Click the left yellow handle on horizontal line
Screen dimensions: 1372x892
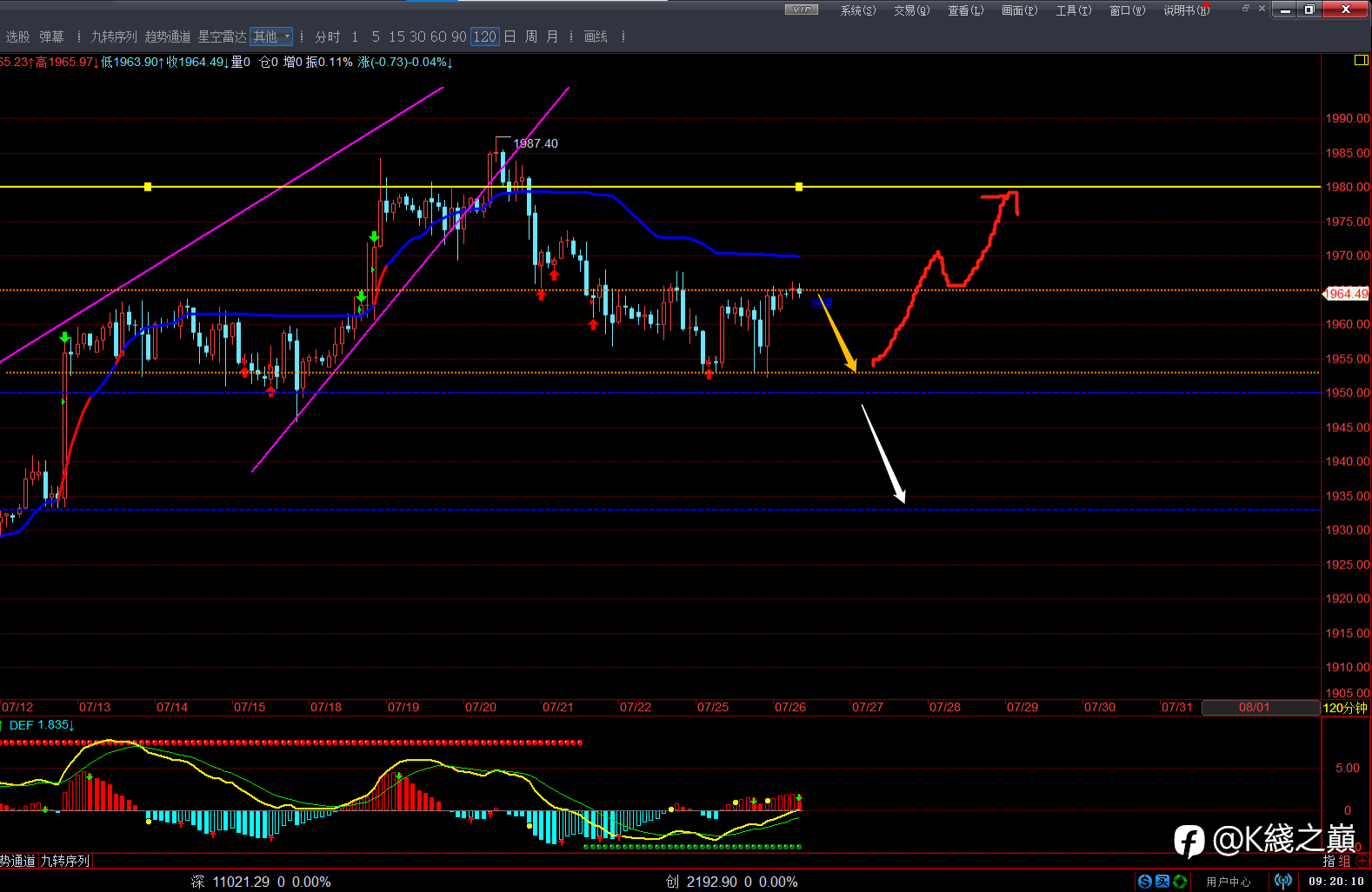click(x=148, y=187)
